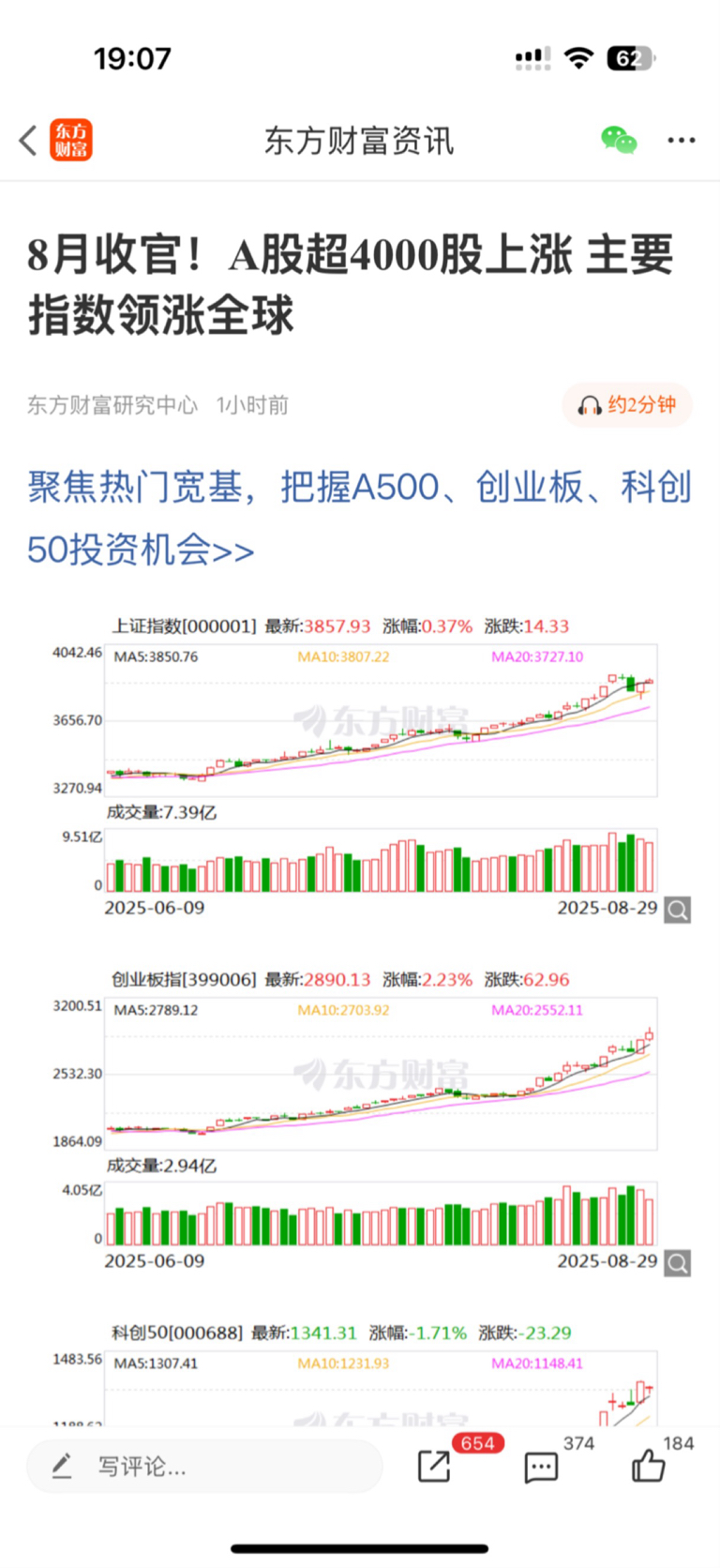Tap 科创50[000688] chart title

pyautogui.click(x=177, y=1334)
